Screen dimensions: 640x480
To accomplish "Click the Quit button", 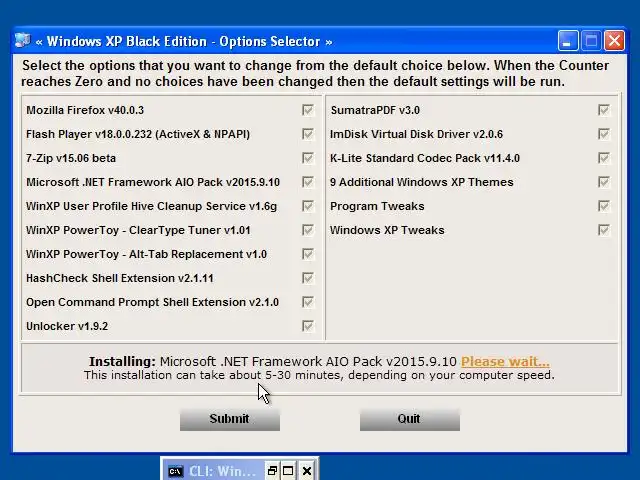I will point(410,419).
